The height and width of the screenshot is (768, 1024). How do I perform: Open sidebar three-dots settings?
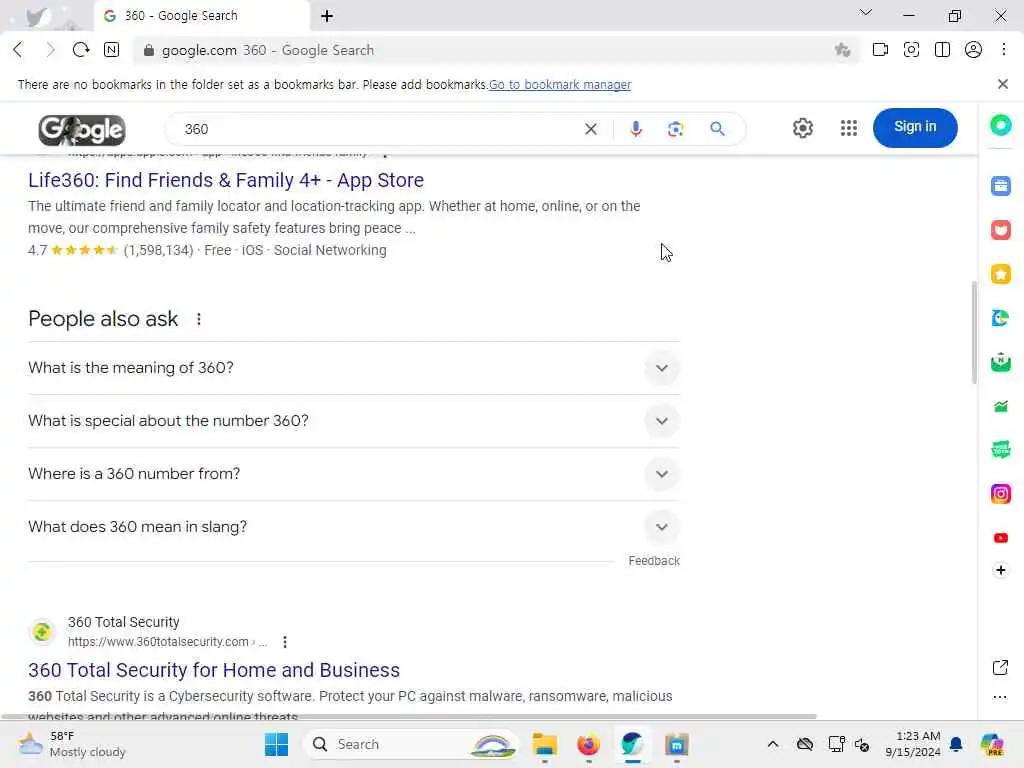[x=1000, y=697]
